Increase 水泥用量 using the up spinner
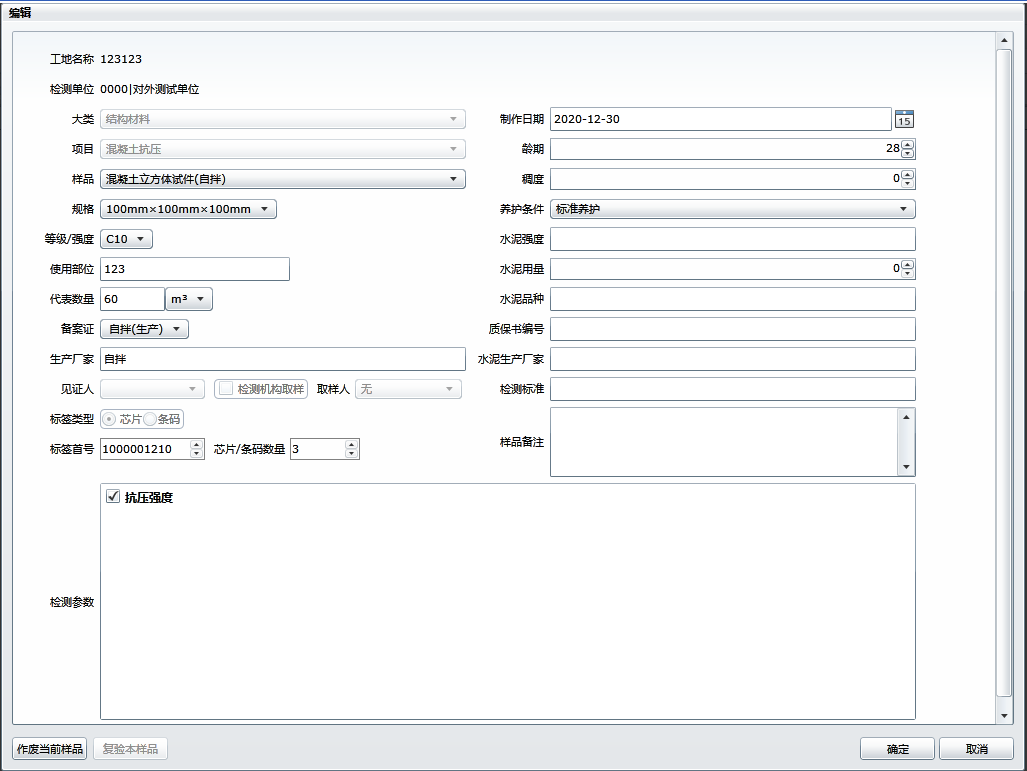 (x=907, y=265)
